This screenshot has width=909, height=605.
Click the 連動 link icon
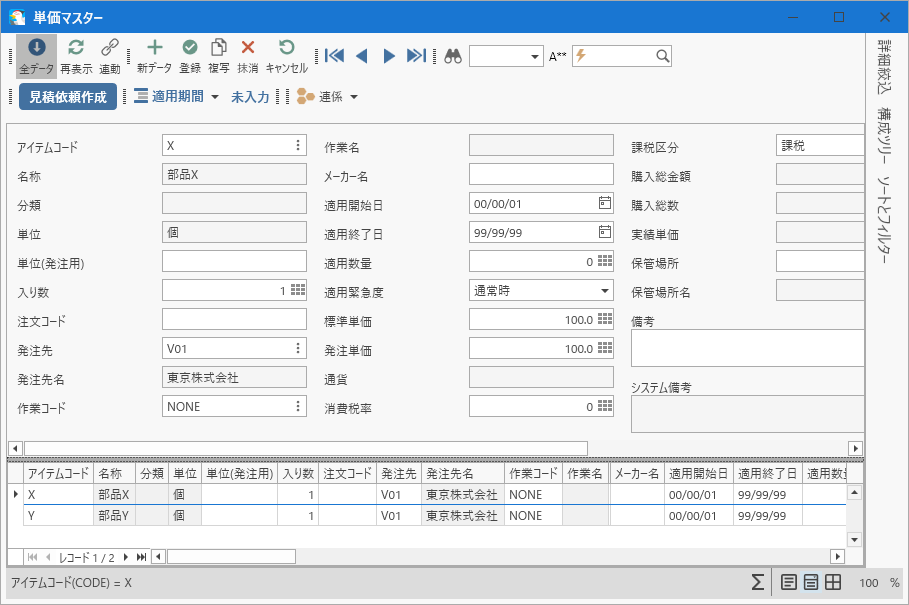point(110,48)
